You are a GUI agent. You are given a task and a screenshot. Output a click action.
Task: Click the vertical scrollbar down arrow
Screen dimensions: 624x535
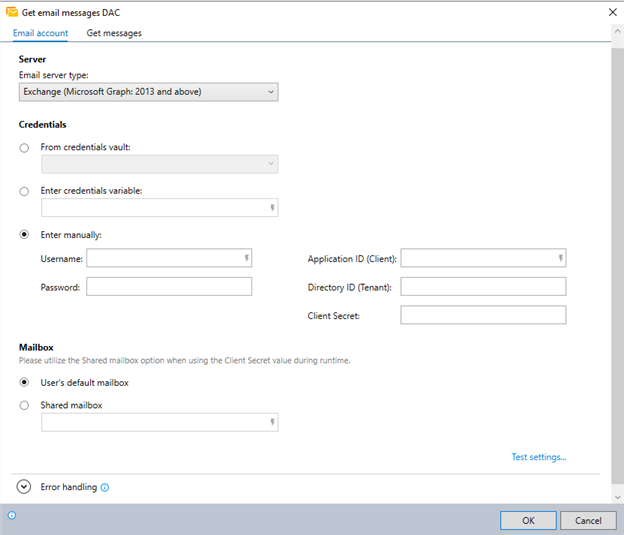point(616,497)
